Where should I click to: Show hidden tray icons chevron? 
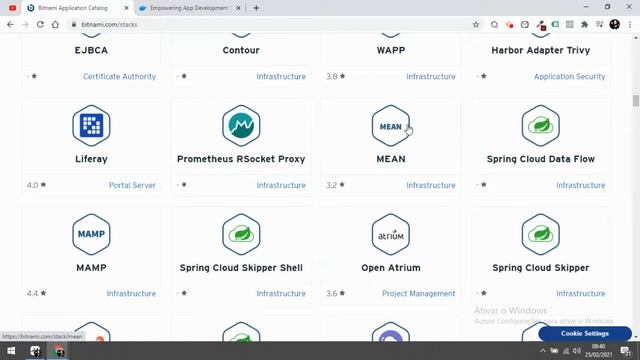coord(542,351)
